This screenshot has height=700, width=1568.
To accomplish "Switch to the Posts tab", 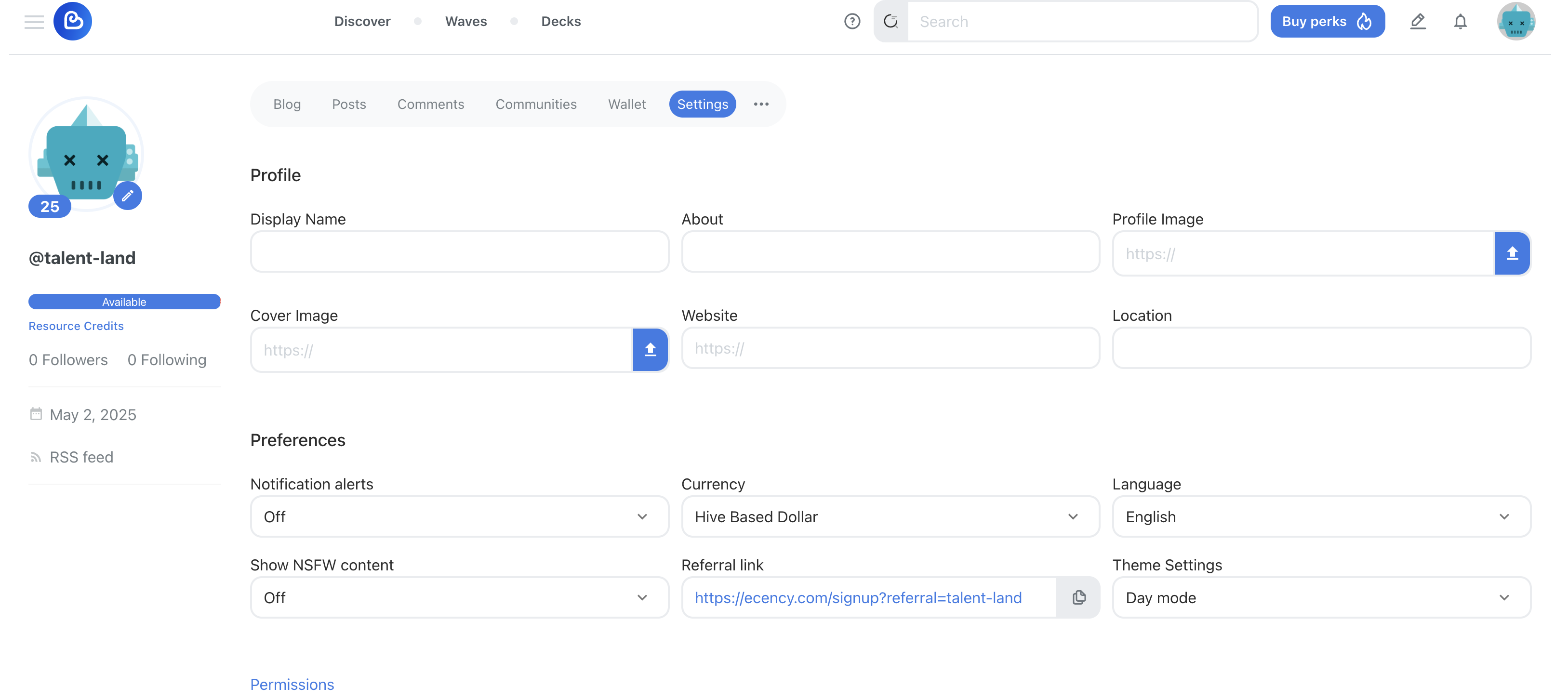I will (x=349, y=104).
